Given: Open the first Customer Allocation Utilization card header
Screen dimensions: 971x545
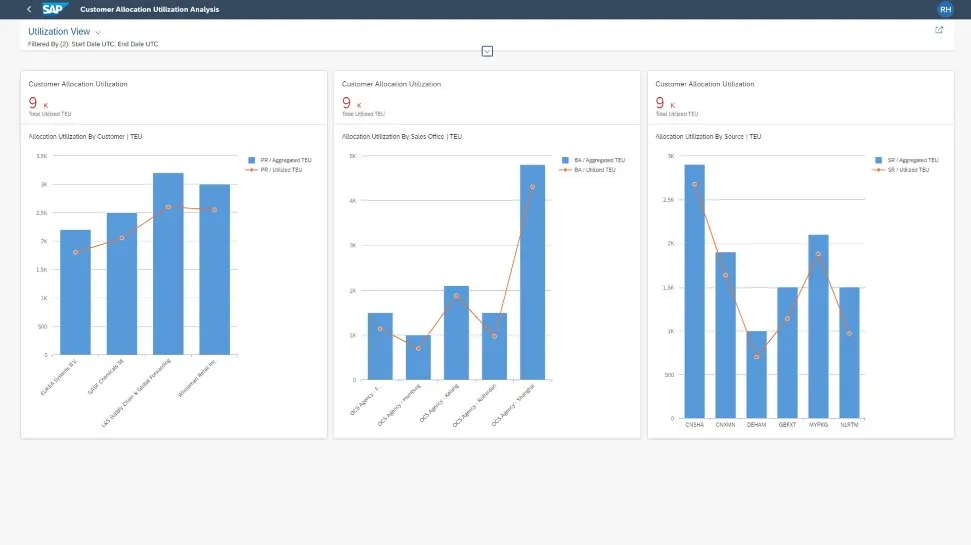Looking at the screenshot, I should 78,84.
